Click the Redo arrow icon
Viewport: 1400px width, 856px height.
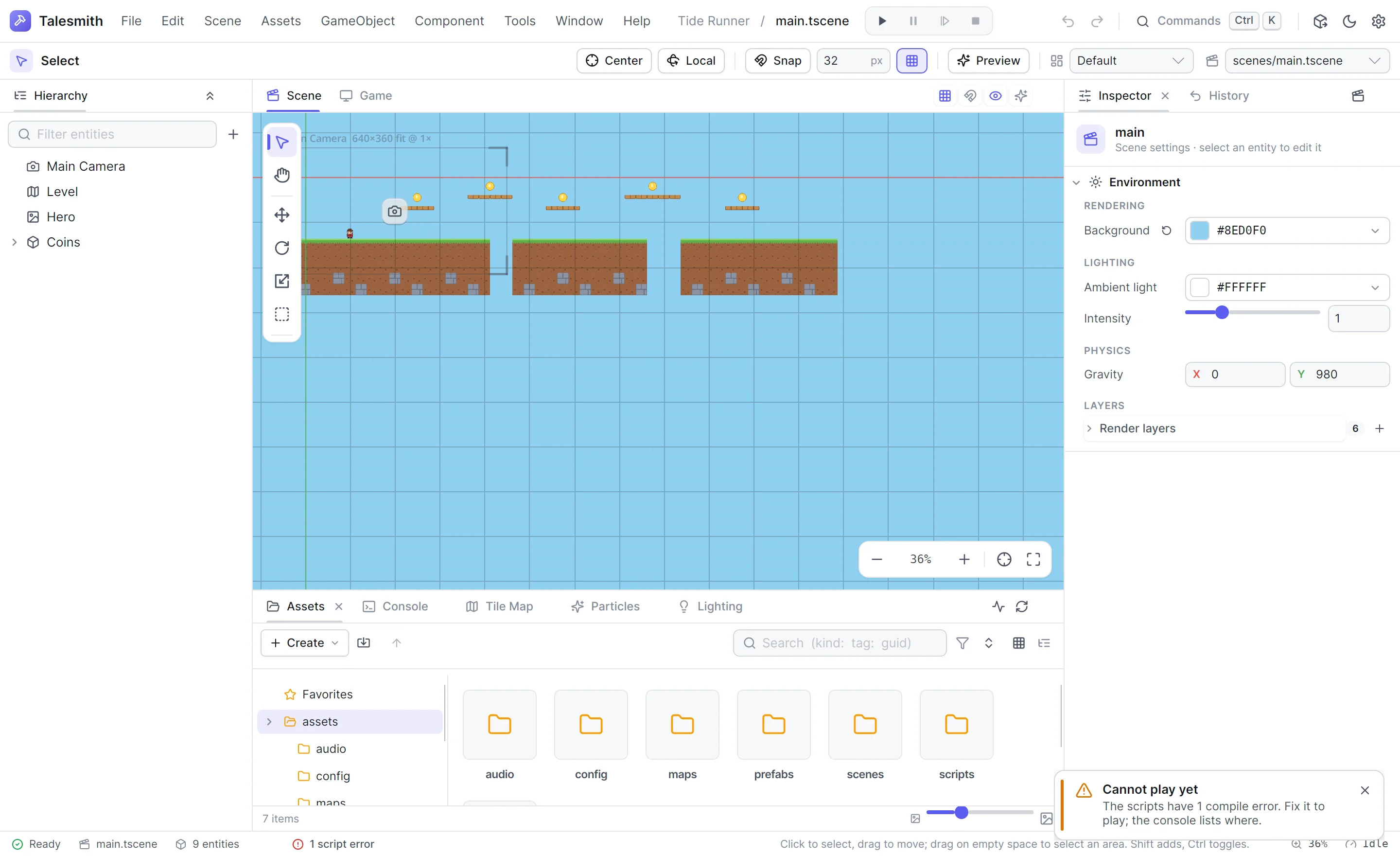pos(1097,21)
